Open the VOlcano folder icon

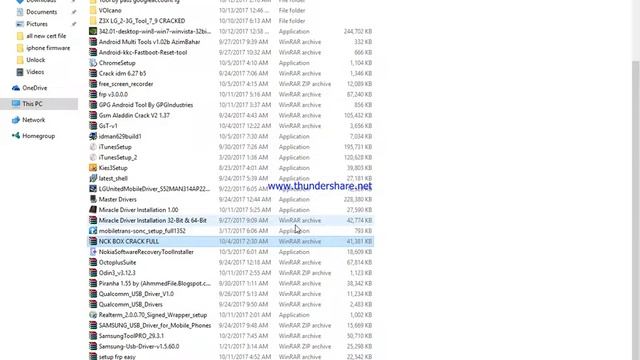[93, 10]
